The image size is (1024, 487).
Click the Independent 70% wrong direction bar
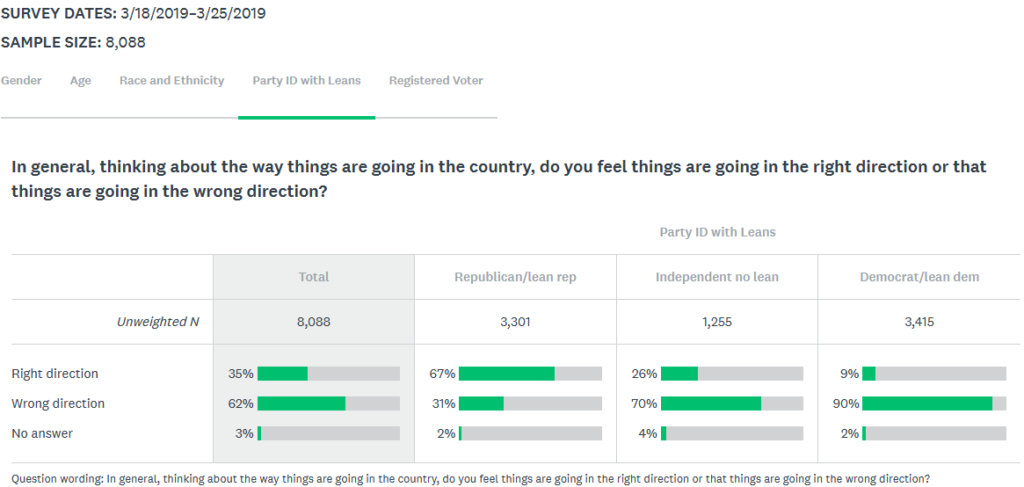pos(732,403)
